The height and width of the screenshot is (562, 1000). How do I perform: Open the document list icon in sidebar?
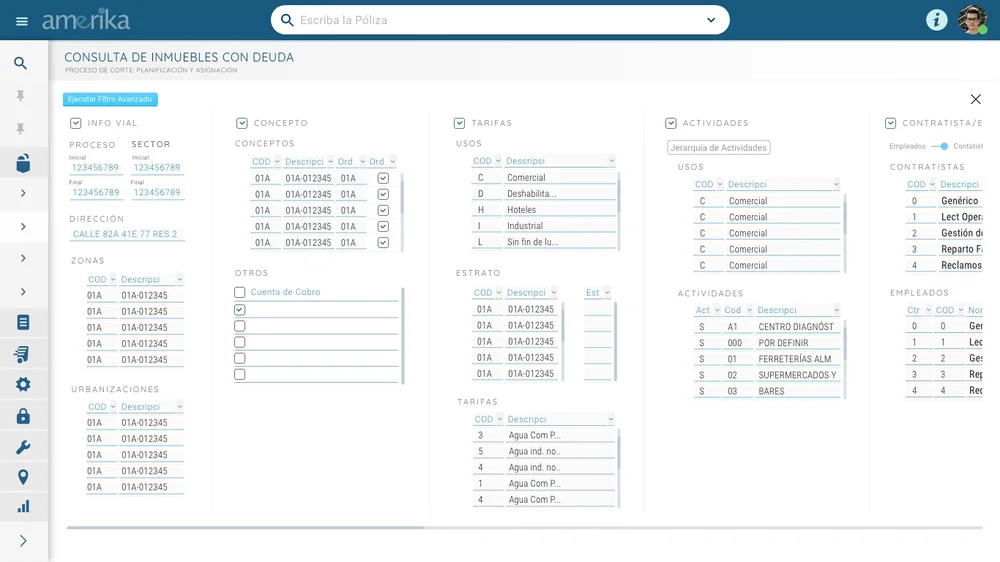(23, 322)
